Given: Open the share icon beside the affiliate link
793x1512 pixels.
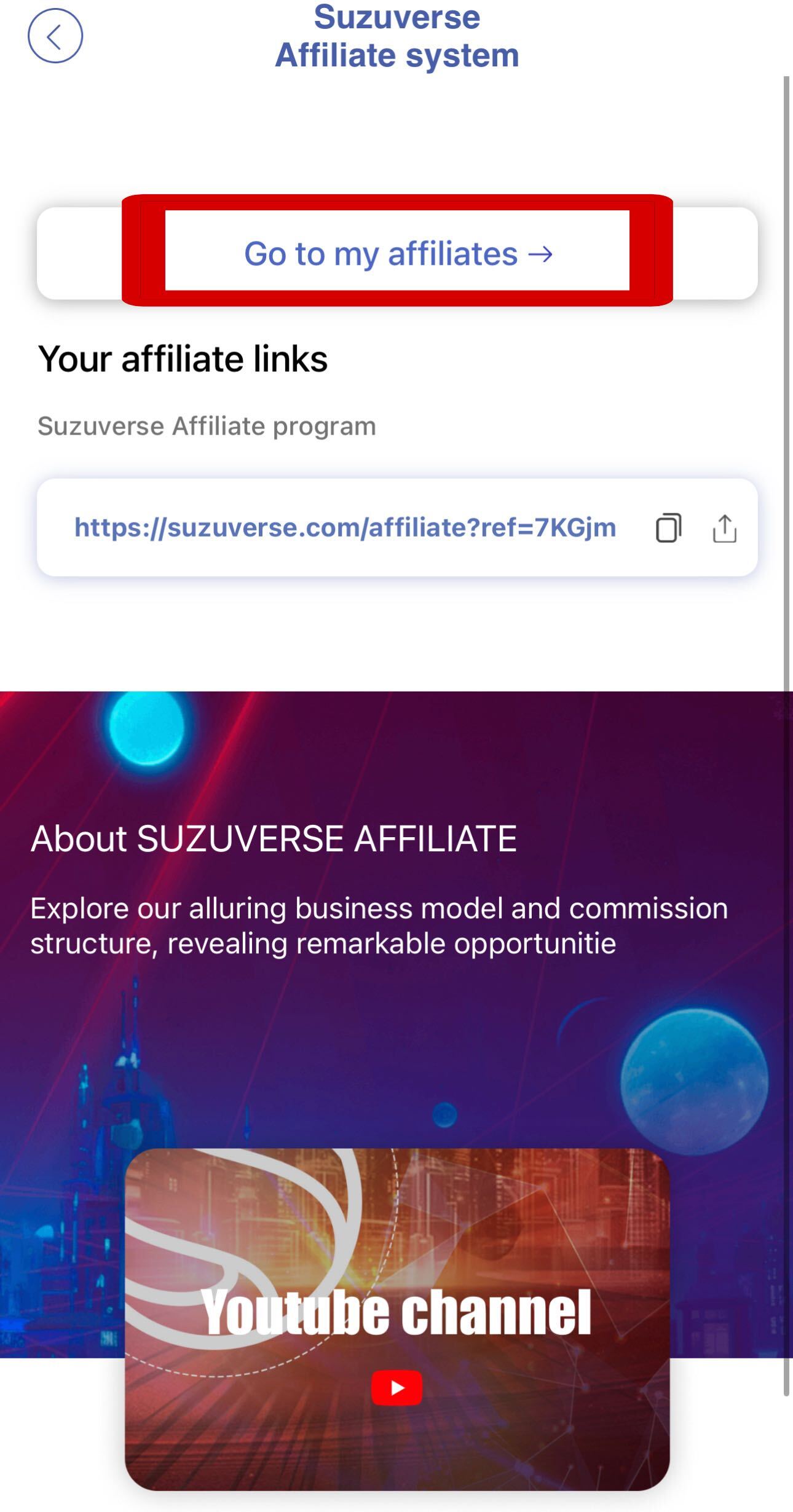Looking at the screenshot, I should pyautogui.click(x=725, y=528).
